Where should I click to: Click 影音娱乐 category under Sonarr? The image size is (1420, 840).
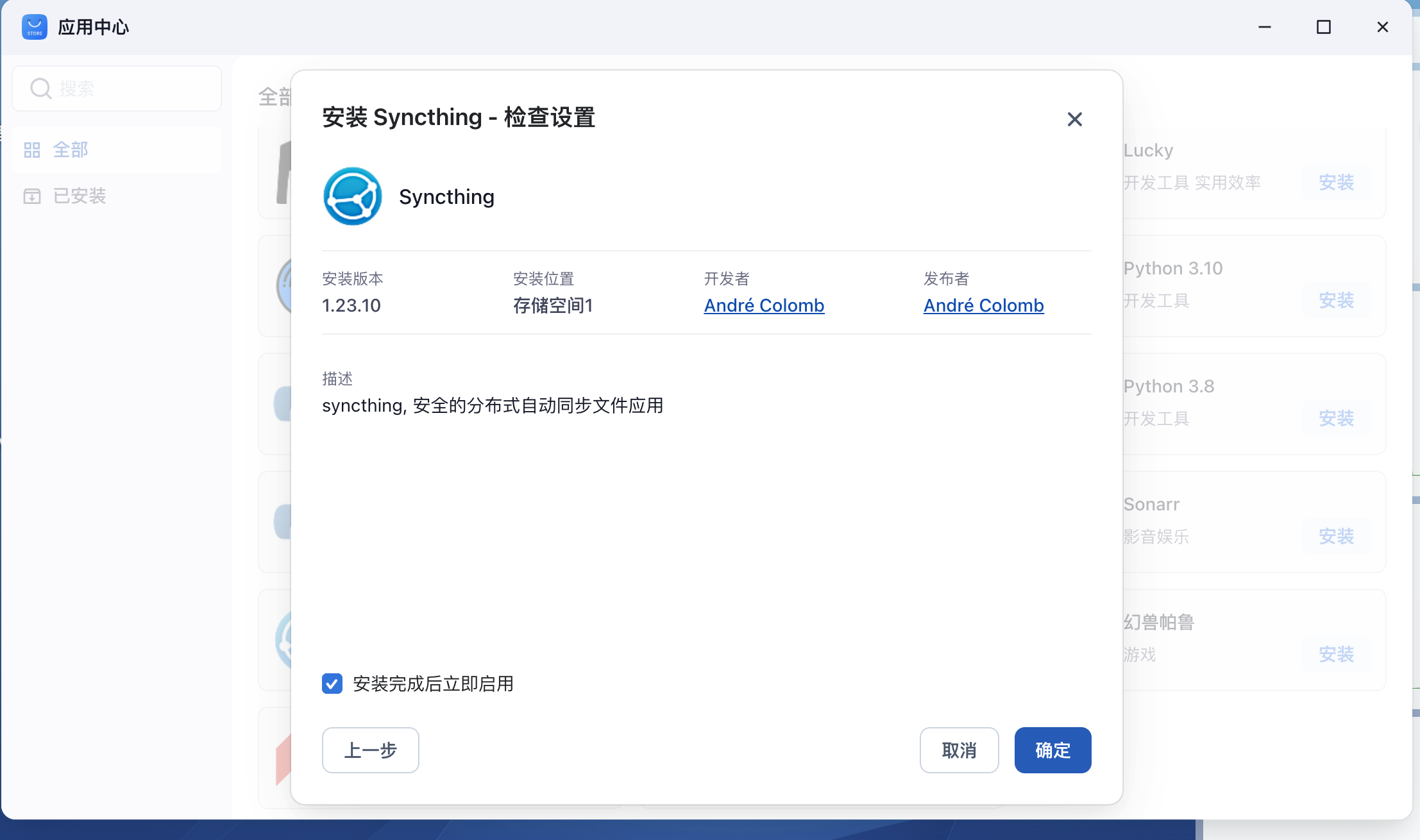pos(1156,536)
